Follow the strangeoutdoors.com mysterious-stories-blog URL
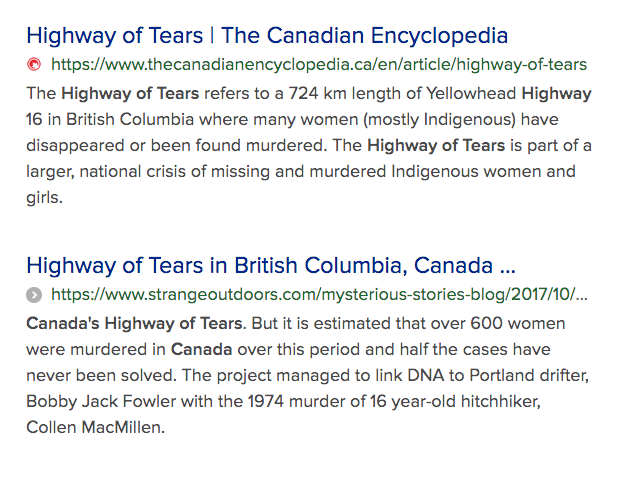The width and height of the screenshot is (636, 483). pos(319,295)
